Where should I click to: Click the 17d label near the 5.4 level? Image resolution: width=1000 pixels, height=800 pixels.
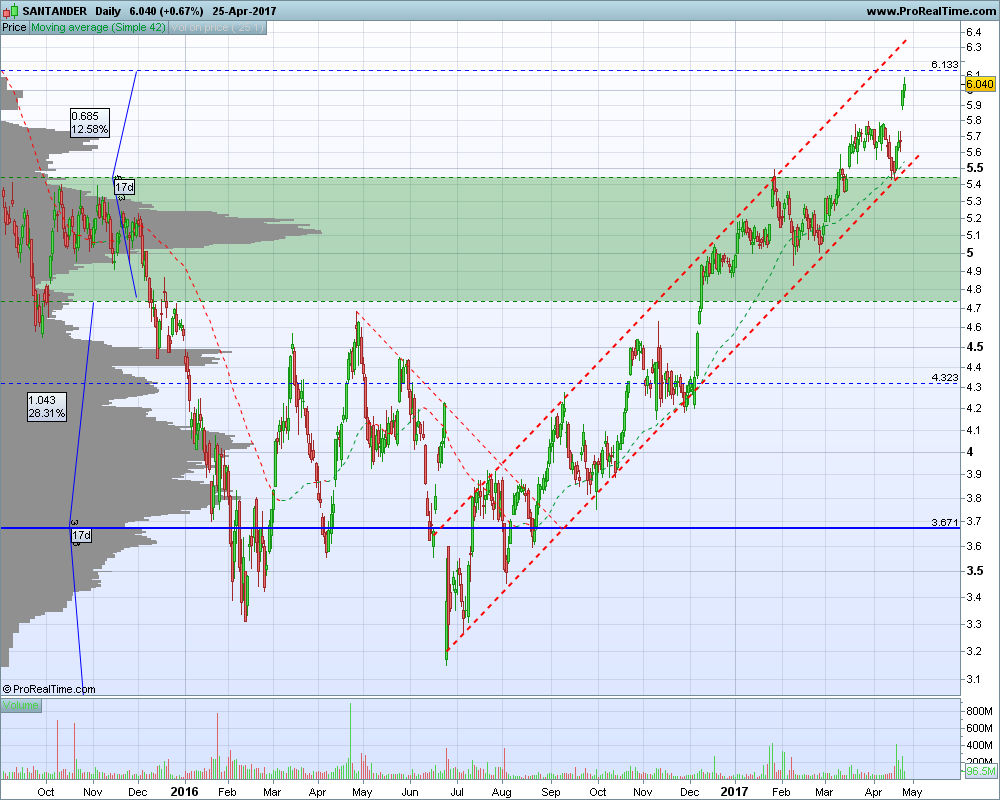click(124, 187)
